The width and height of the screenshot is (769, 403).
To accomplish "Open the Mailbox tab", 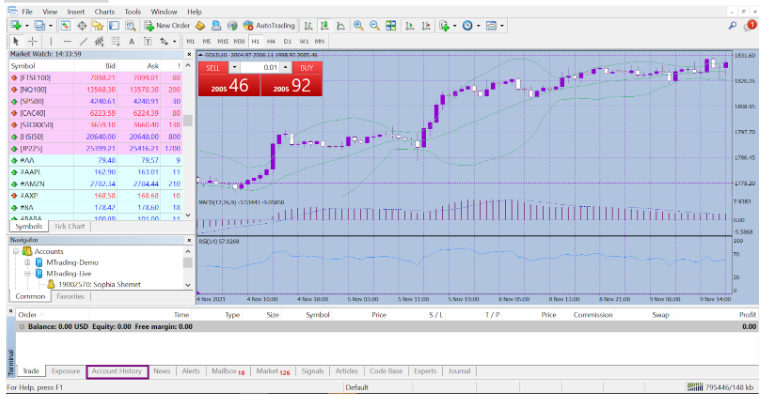I will coord(228,372).
